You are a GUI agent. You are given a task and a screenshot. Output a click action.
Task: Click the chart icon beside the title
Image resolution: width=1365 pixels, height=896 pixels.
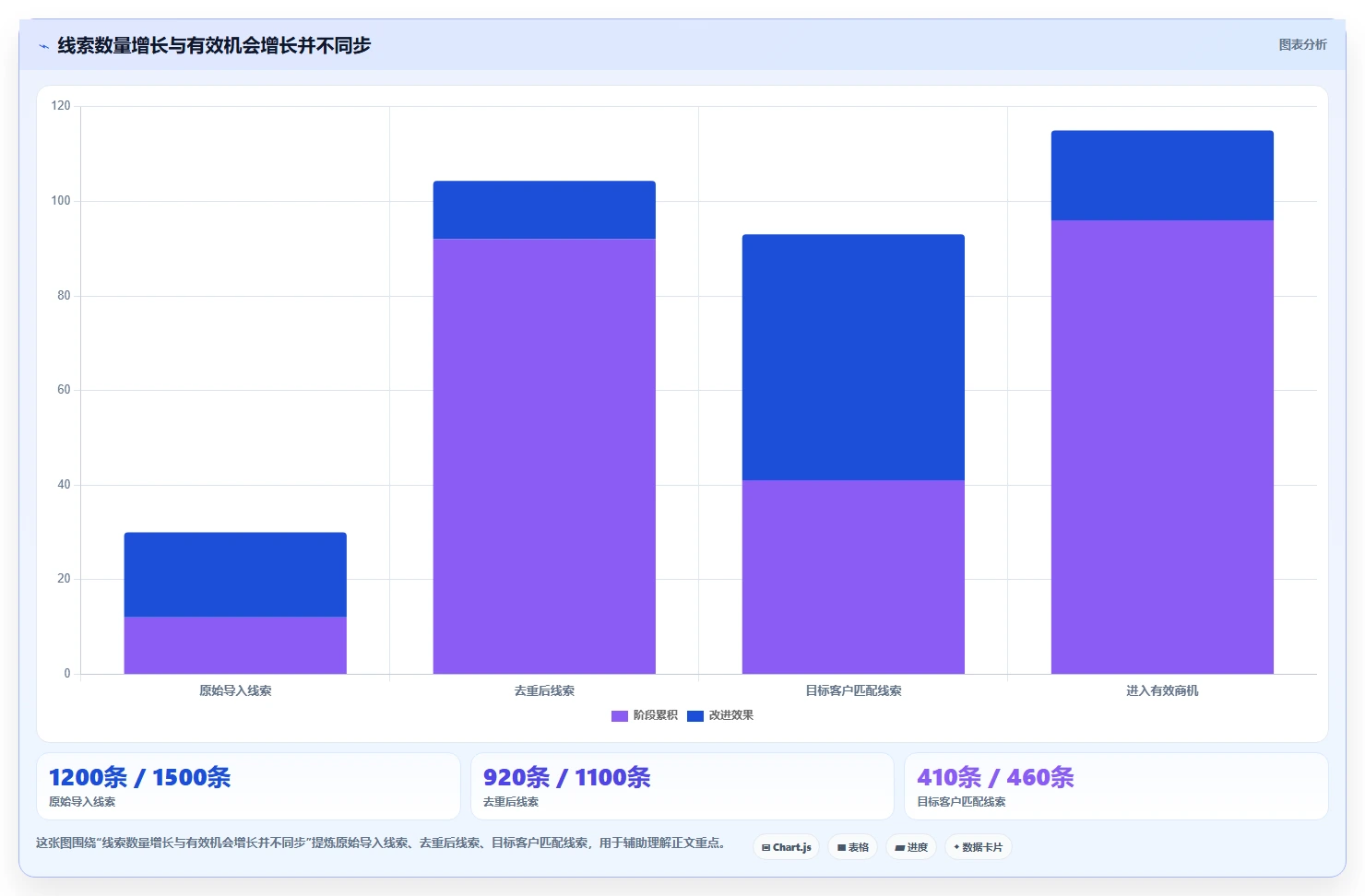(x=43, y=46)
